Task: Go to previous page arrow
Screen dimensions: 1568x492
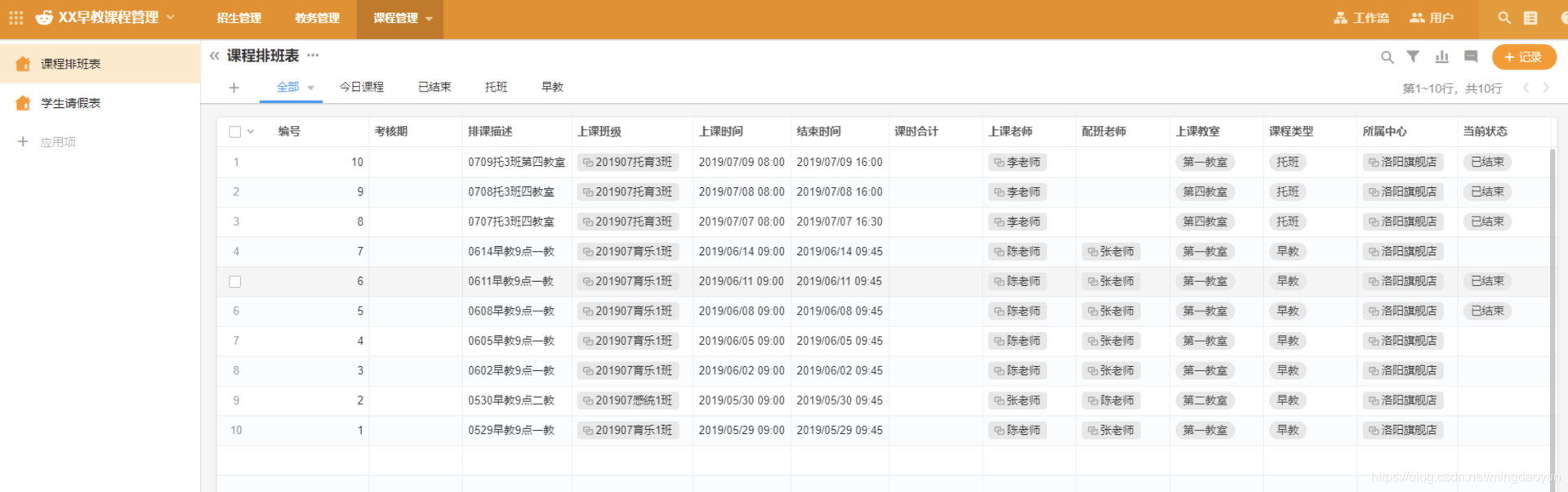Action: tap(1526, 87)
